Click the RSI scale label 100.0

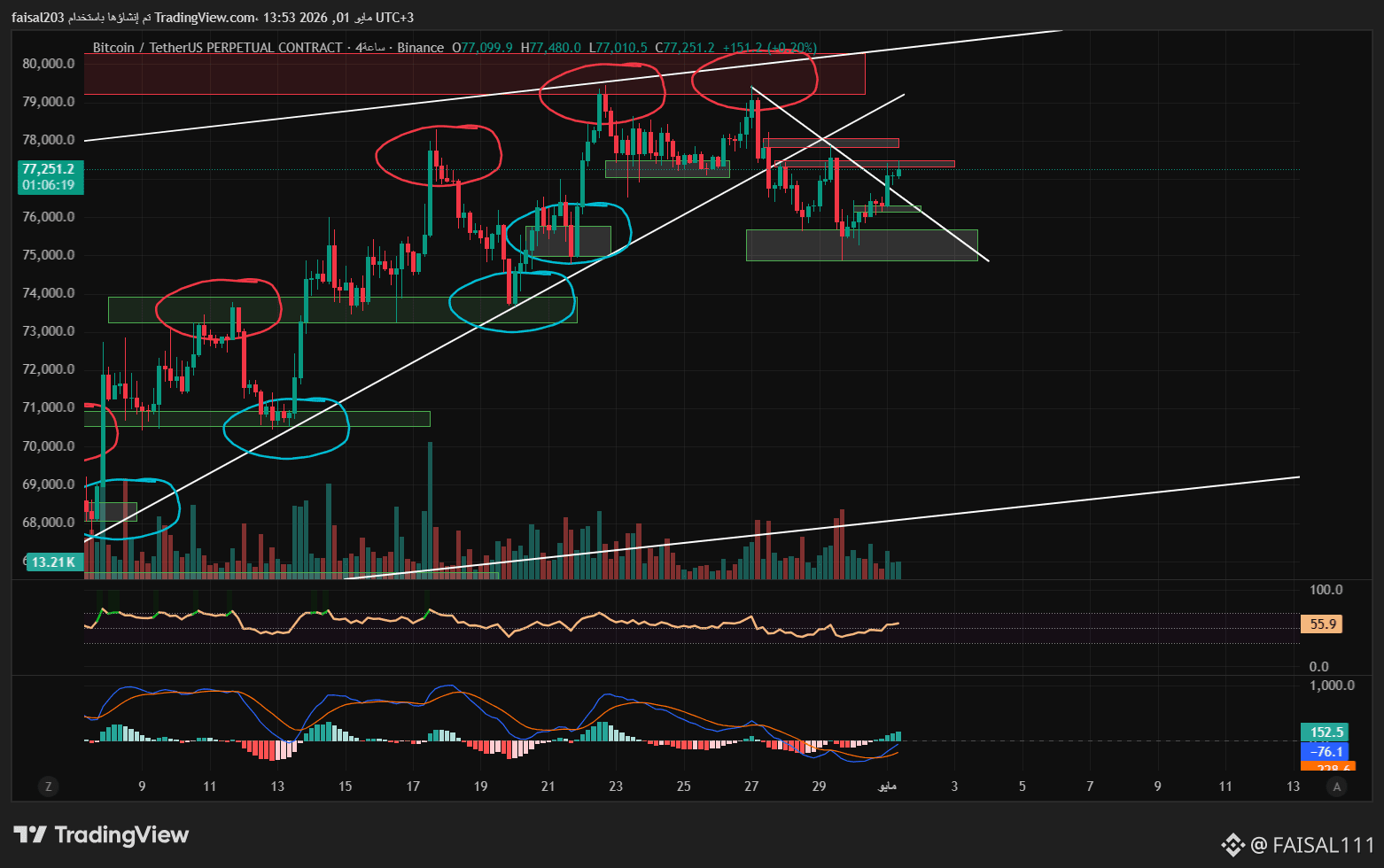pyautogui.click(x=1326, y=590)
